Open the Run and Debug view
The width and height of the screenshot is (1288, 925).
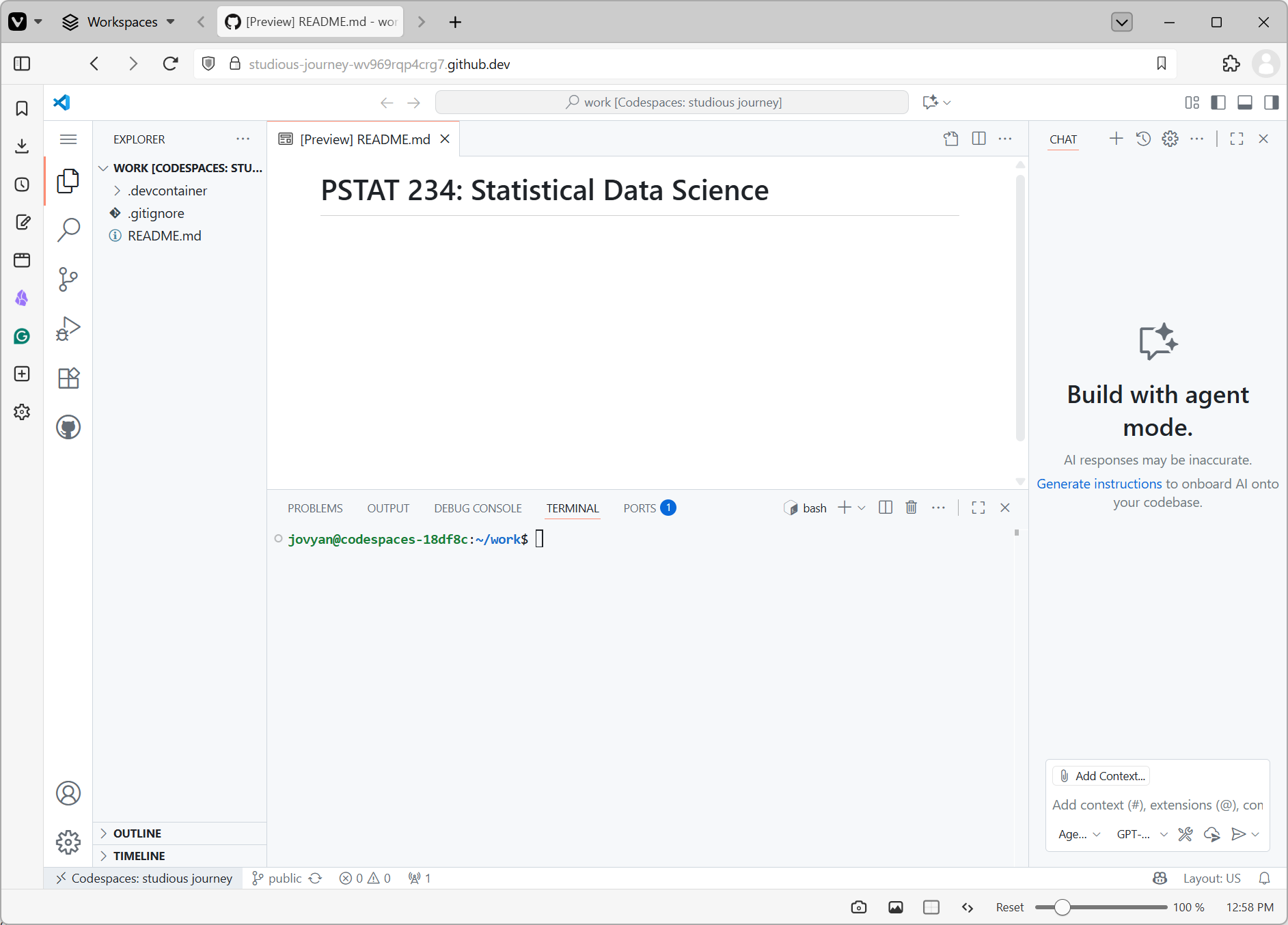tap(68, 329)
